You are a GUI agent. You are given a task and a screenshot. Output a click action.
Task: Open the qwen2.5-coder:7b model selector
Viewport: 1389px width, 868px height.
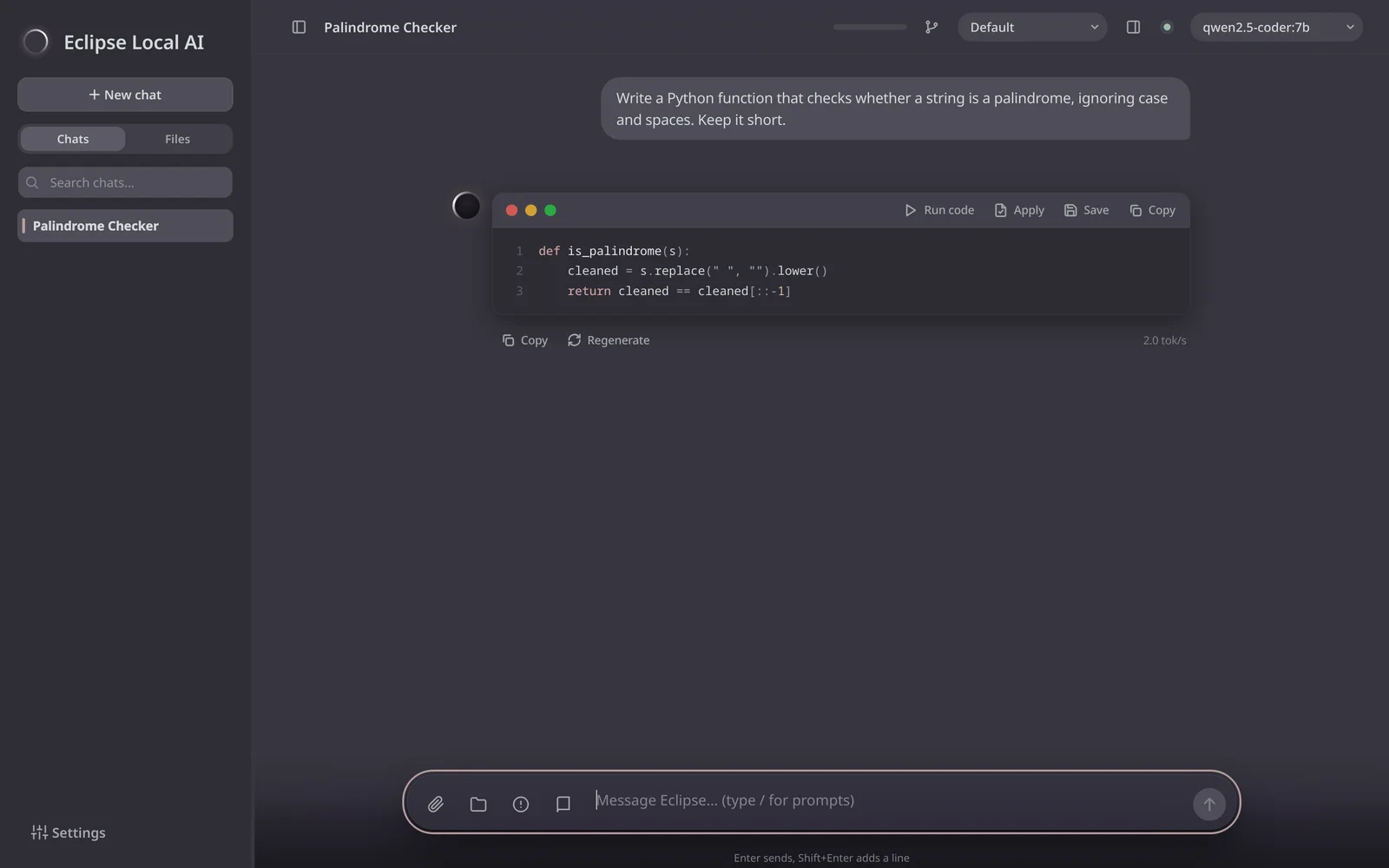tap(1276, 27)
